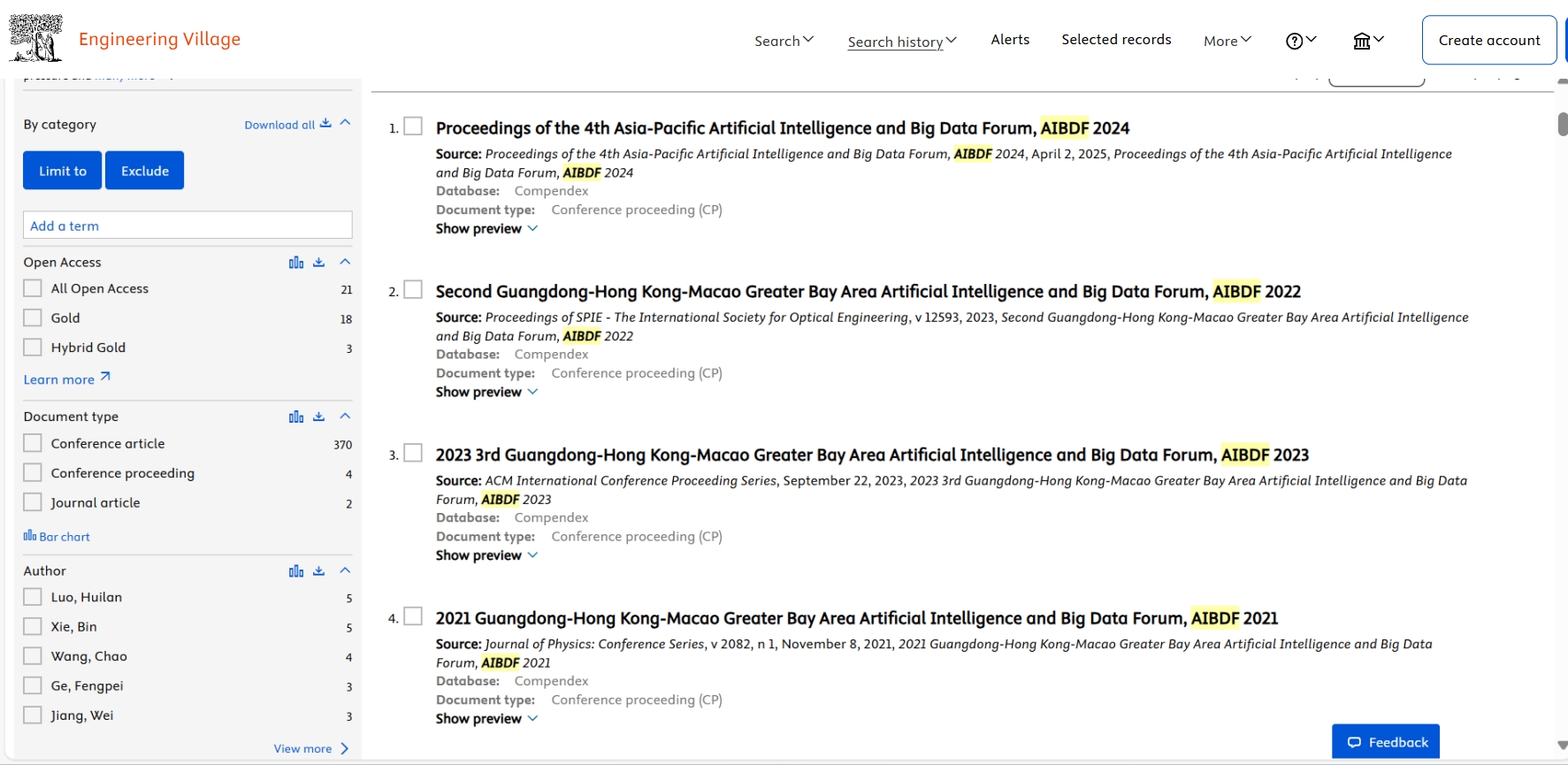
Task: Check author Jiang, Wei
Action: coord(33,715)
